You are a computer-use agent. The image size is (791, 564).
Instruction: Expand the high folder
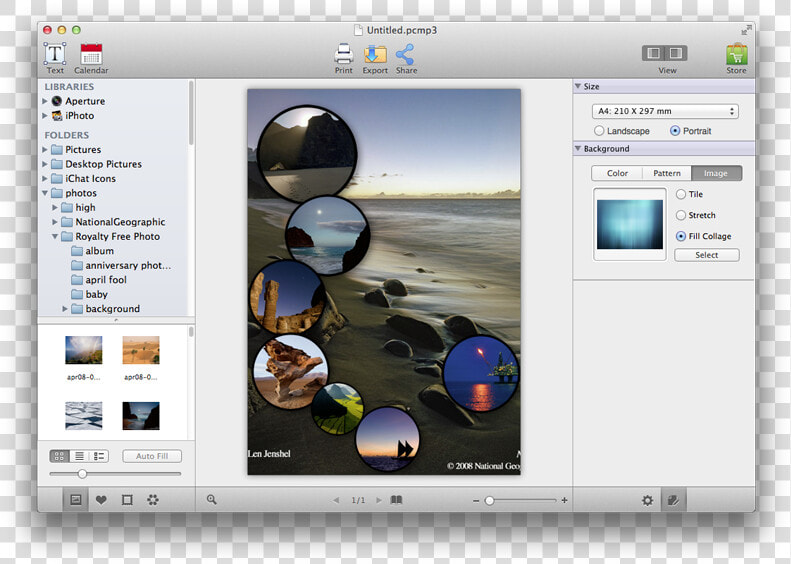55,207
